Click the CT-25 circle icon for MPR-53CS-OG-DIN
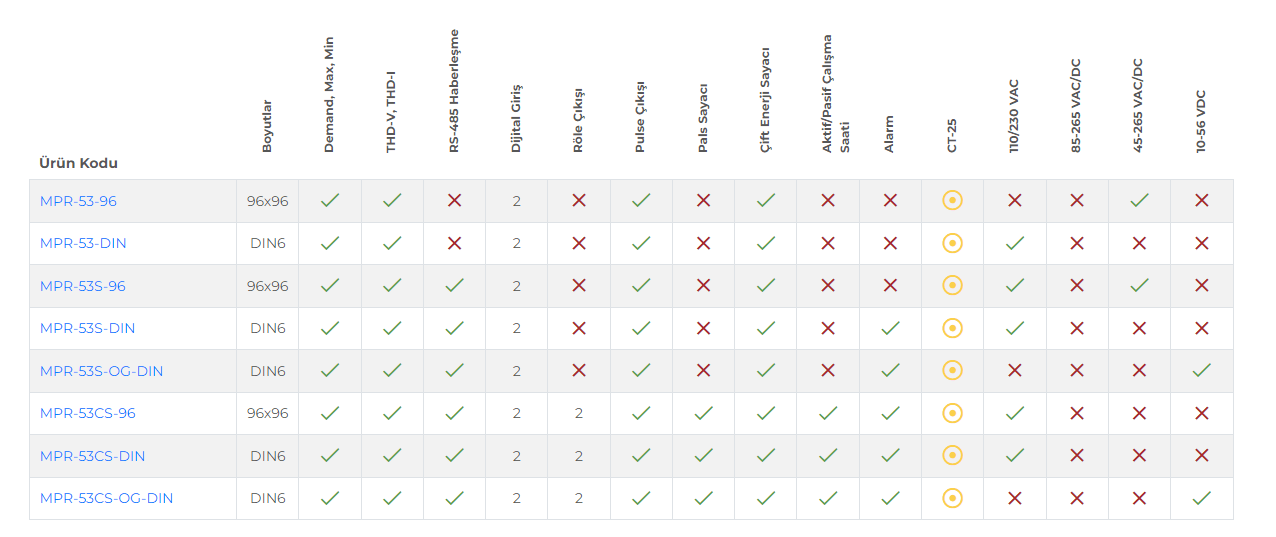 pyautogui.click(x=952, y=498)
